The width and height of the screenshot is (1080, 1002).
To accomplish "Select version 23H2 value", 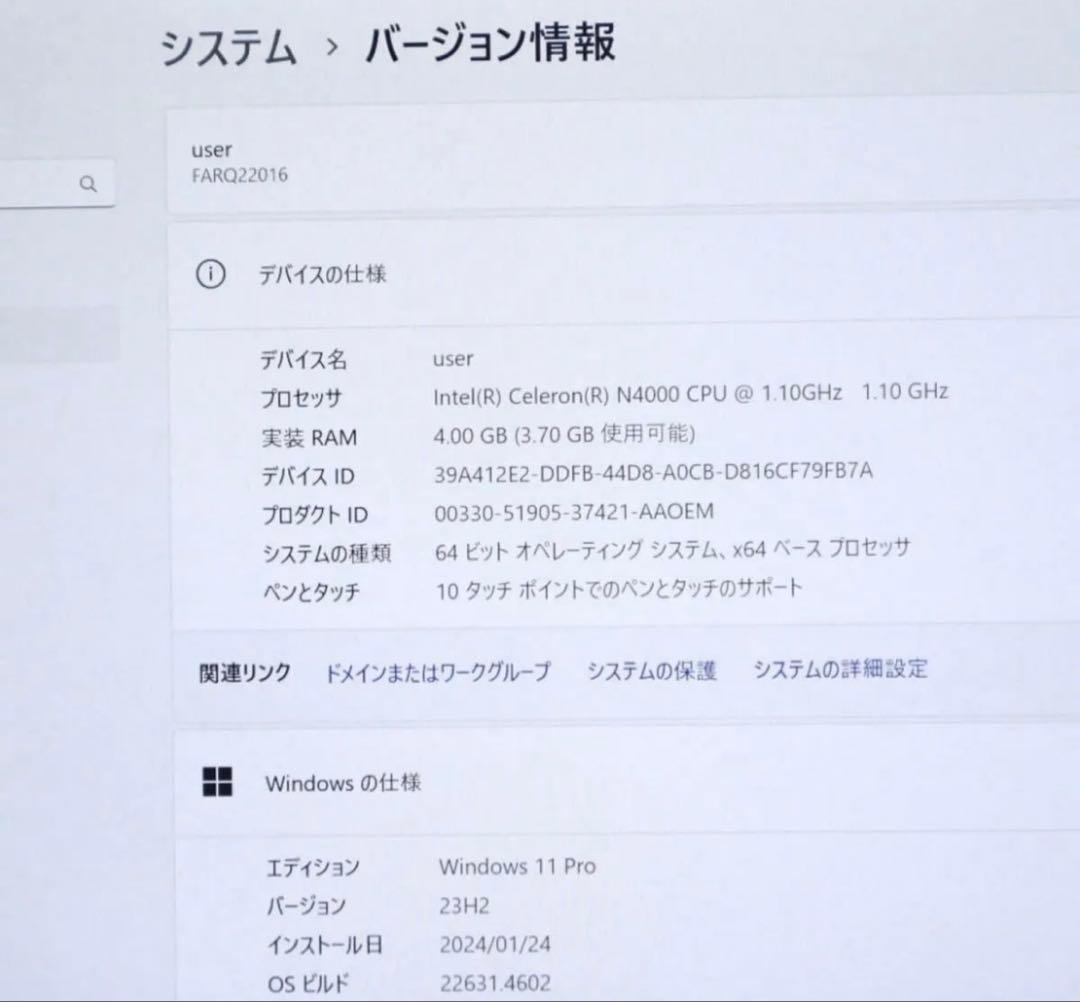I will click(x=464, y=906).
